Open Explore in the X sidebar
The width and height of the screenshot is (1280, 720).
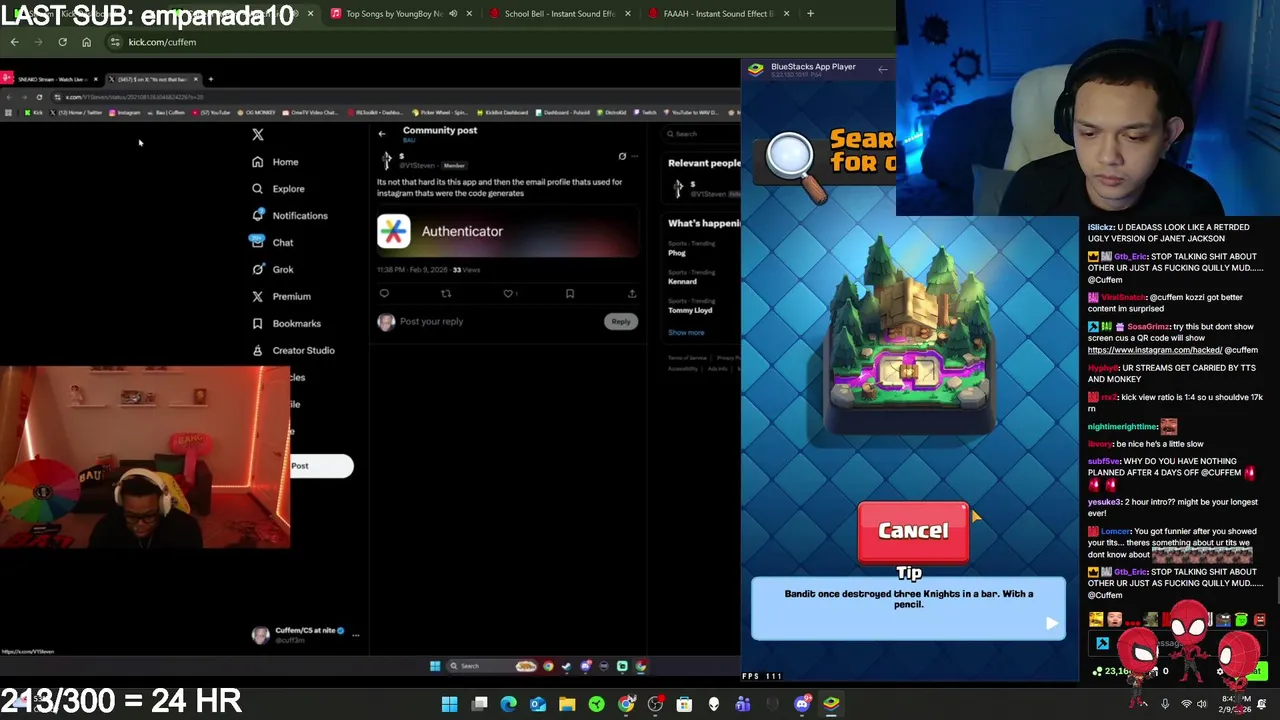pyautogui.click(x=278, y=189)
